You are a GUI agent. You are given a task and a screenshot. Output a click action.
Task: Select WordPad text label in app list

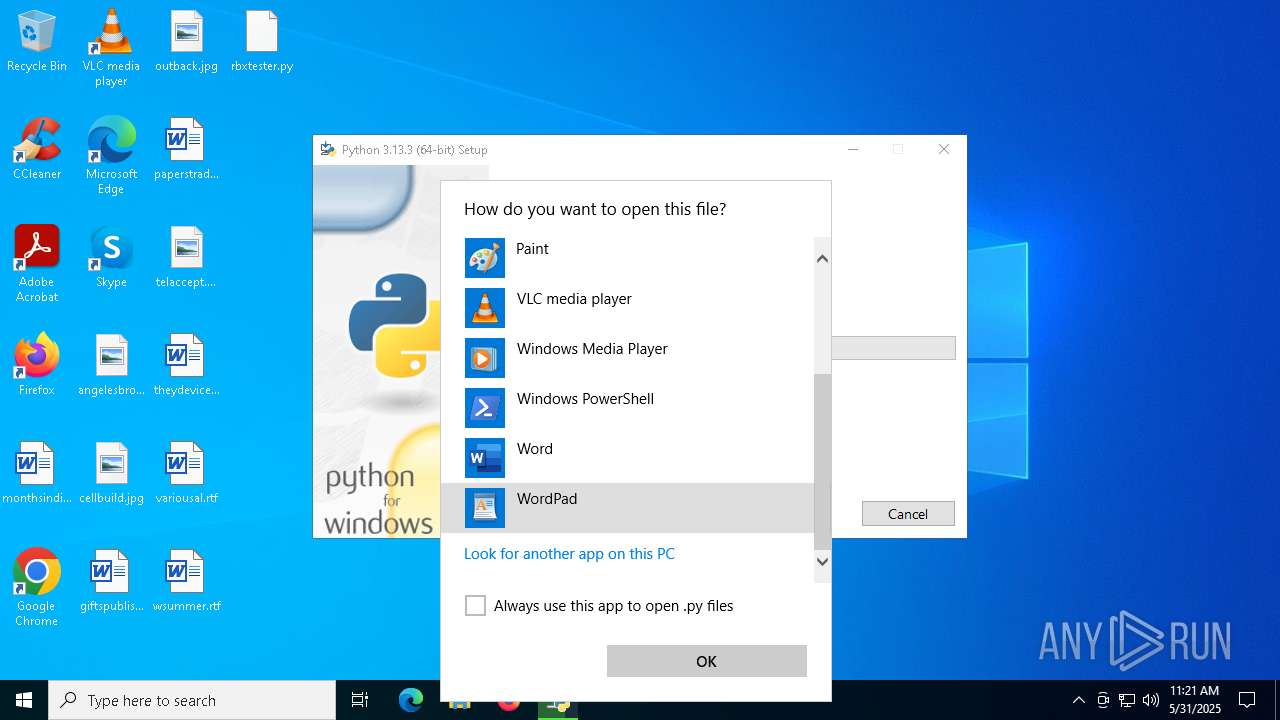[x=546, y=499]
